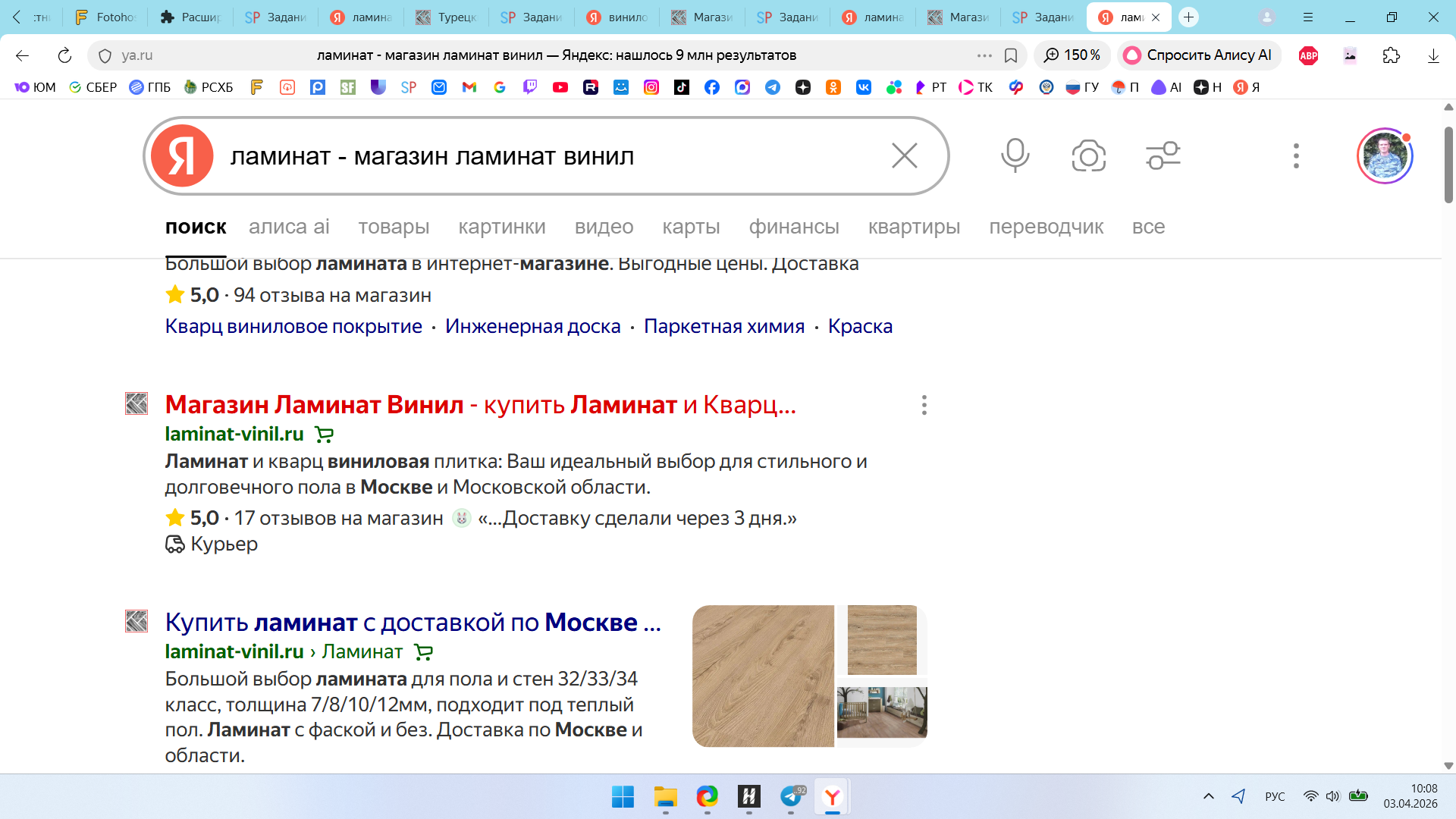Image resolution: width=1456 pixels, height=819 pixels.
Task: Click the bookmark icon in address bar
Action: 1010,55
